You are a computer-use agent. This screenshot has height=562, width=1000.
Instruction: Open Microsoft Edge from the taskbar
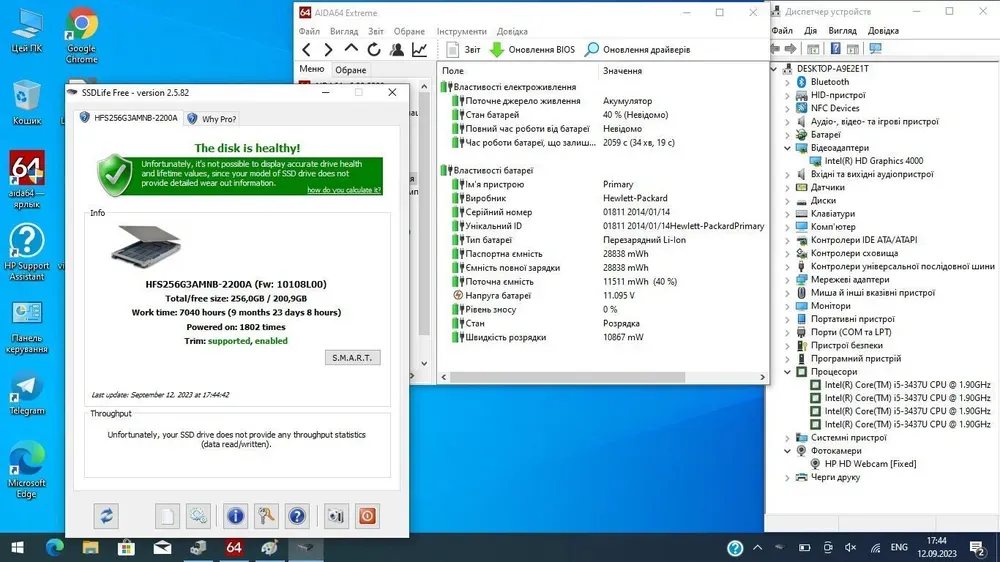pos(54,547)
